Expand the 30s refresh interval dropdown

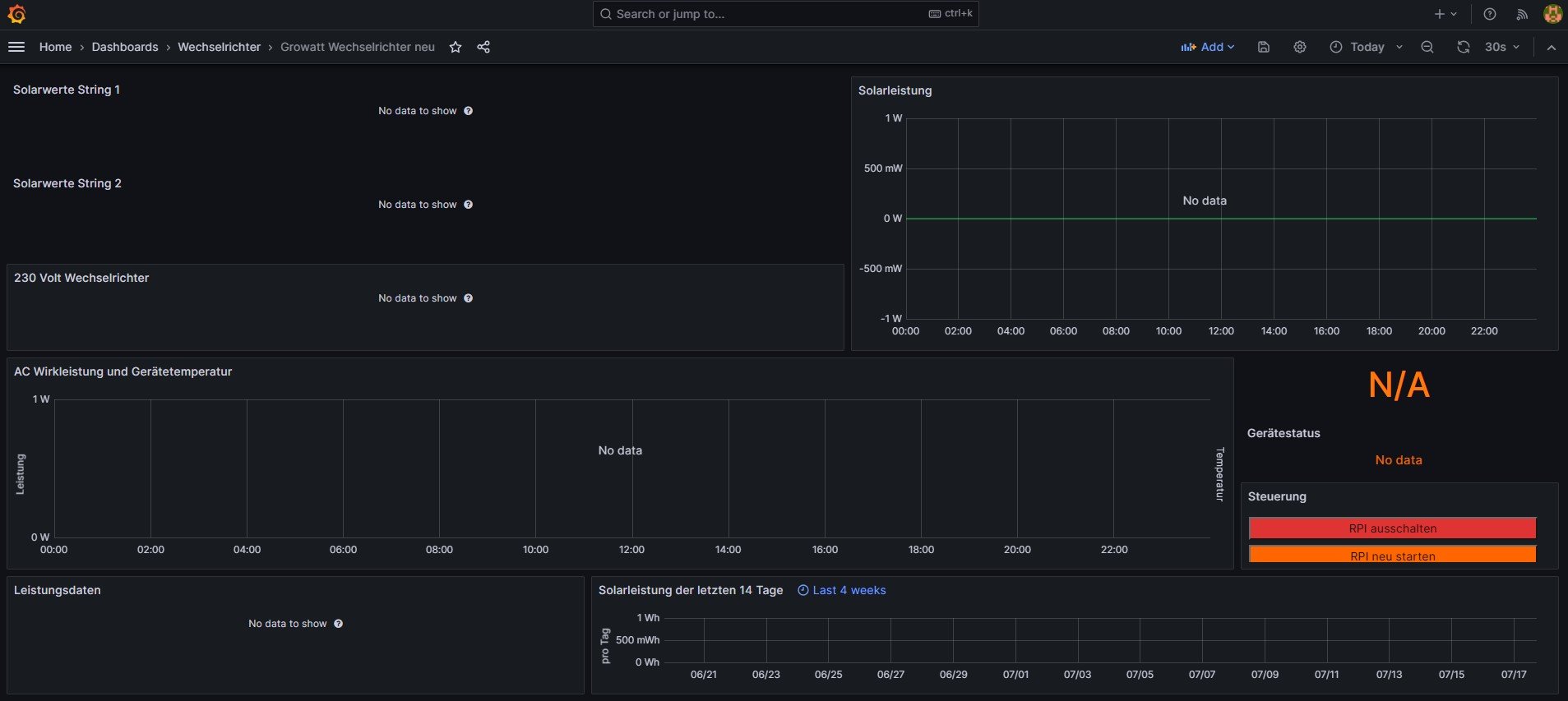point(1502,47)
